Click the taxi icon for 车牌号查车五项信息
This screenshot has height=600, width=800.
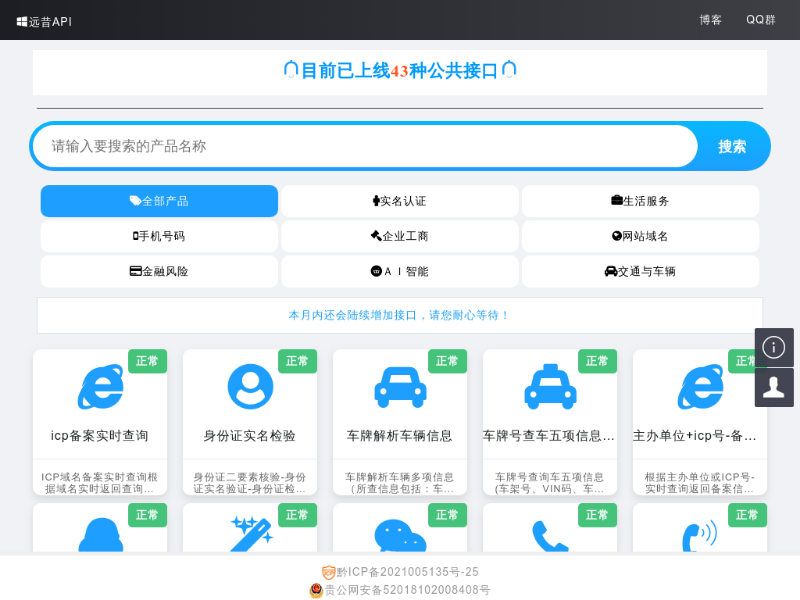click(550, 386)
